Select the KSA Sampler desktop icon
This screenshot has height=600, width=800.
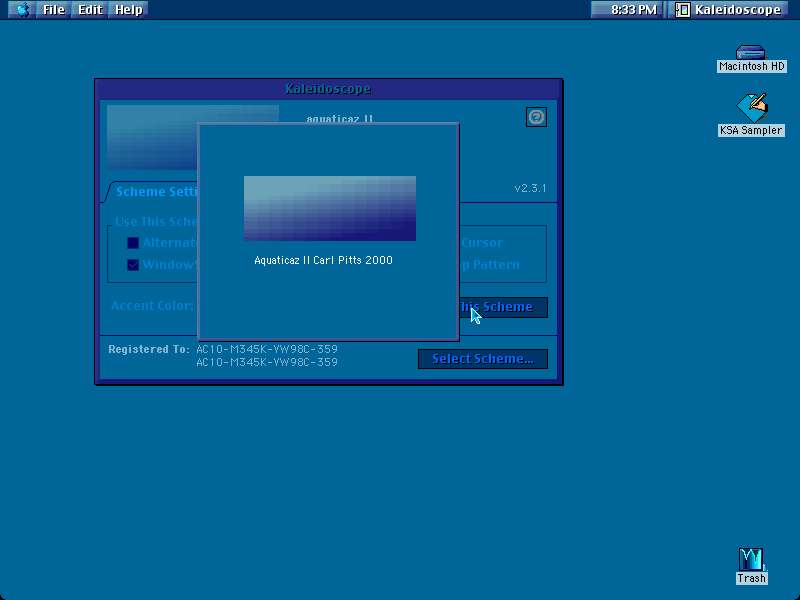coord(751,115)
